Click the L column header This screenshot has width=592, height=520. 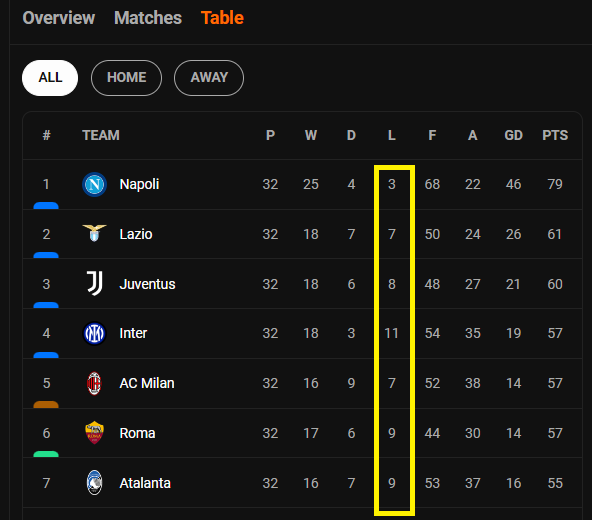(x=392, y=135)
